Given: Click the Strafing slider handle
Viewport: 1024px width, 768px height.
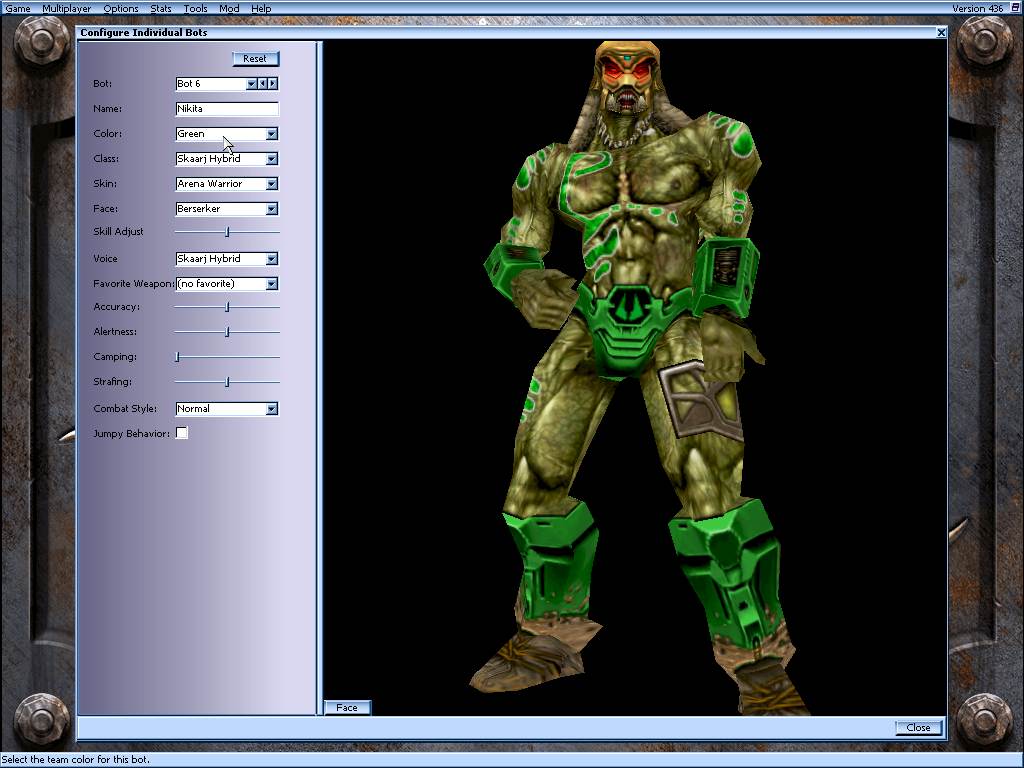Looking at the screenshot, I should (x=227, y=382).
